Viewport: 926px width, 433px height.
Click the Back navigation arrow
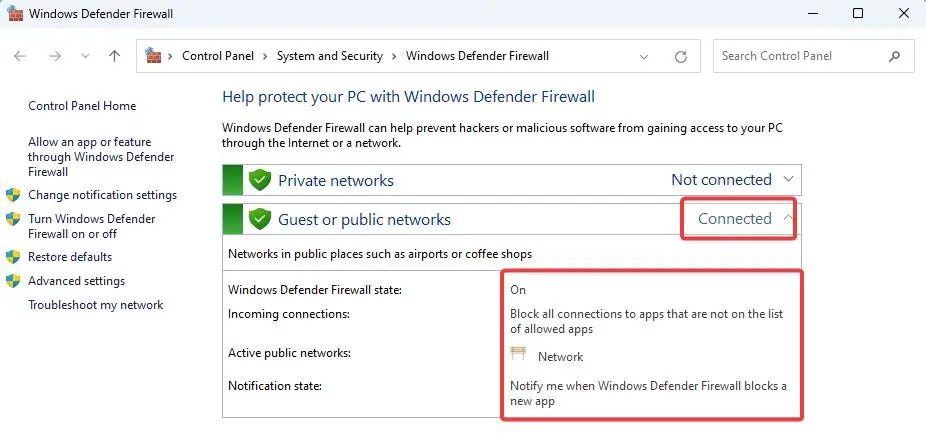pyautogui.click(x=20, y=56)
